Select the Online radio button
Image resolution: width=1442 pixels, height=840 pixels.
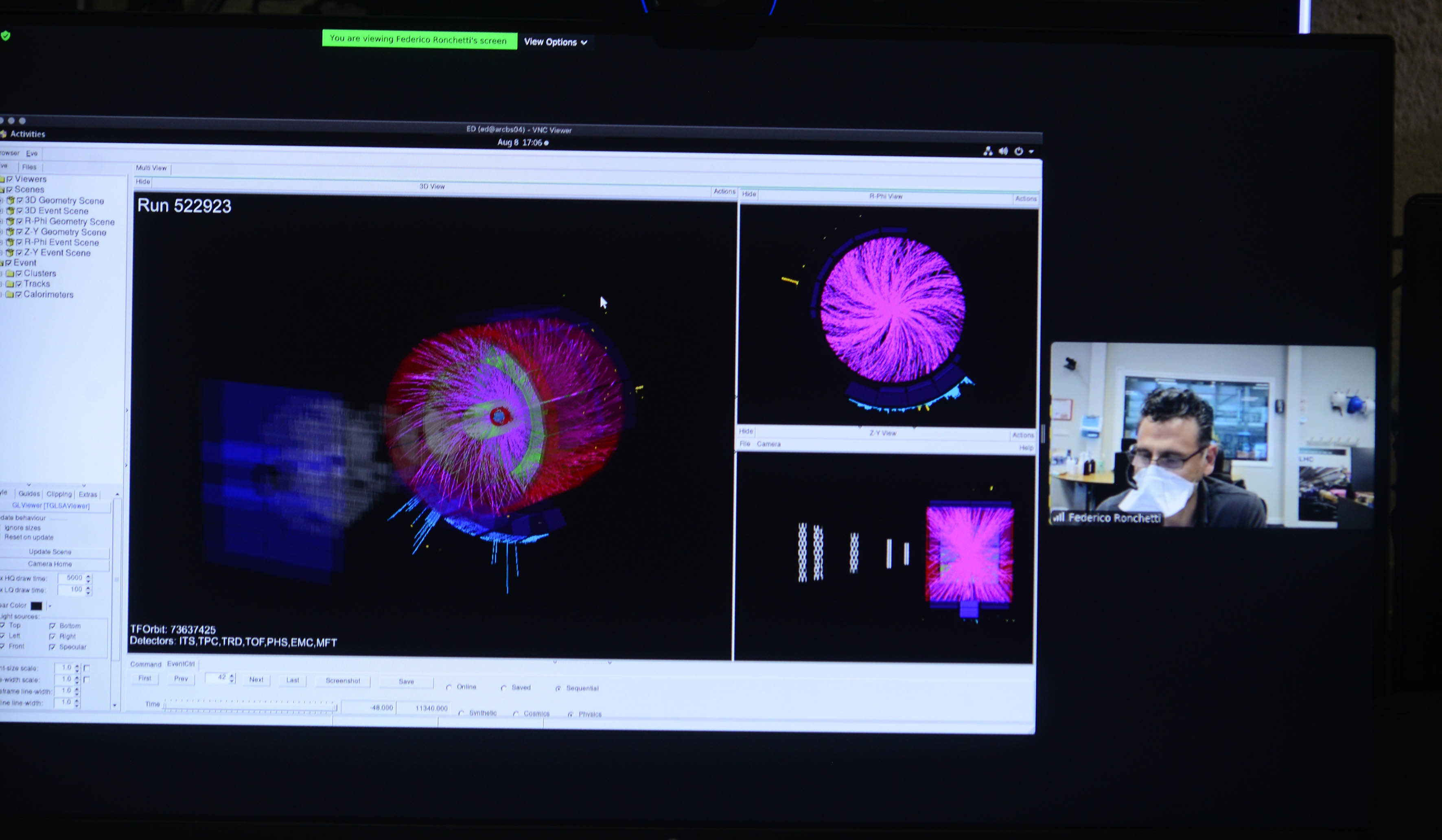point(449,687)
